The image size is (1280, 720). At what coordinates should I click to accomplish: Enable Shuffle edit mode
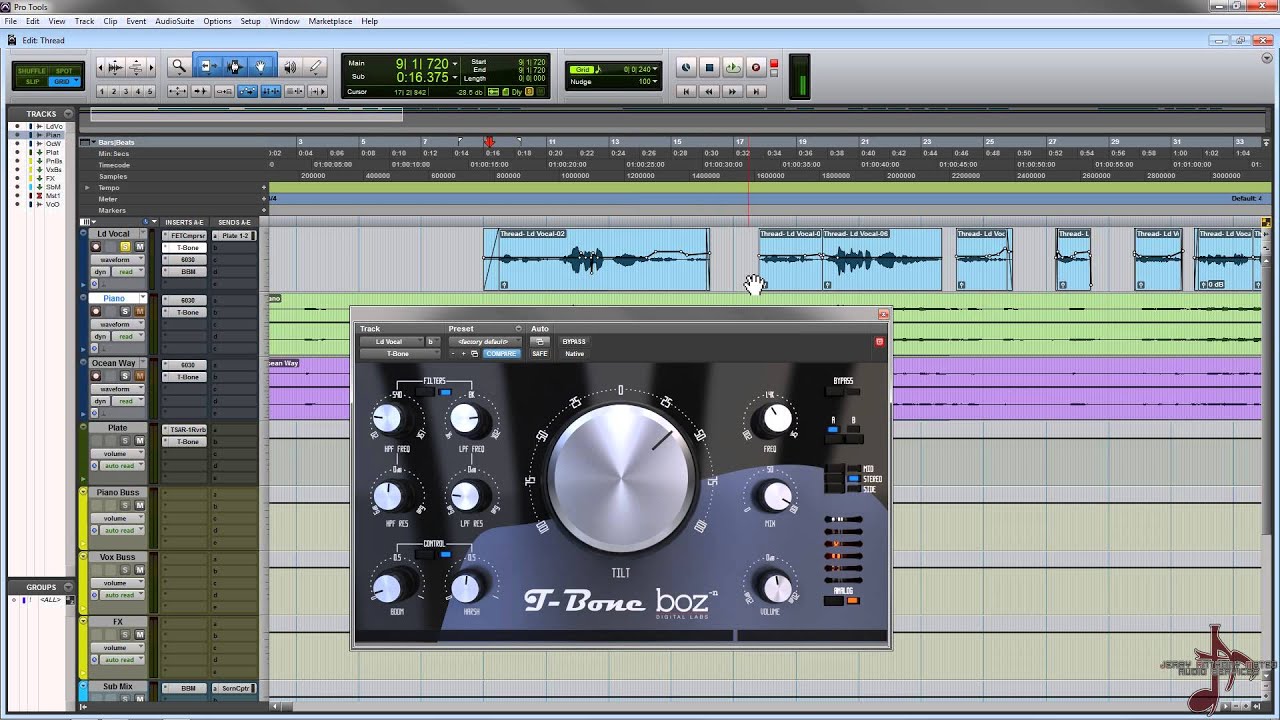(x=32, y=71)
